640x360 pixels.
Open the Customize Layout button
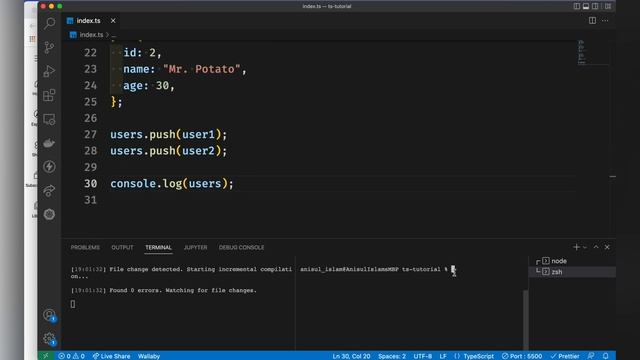[x=608, y=6]
